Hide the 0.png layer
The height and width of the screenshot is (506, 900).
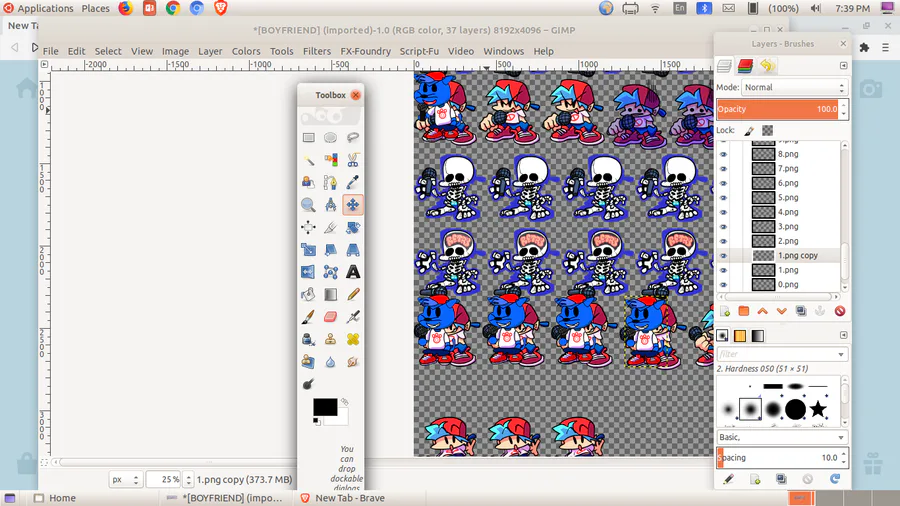point(723,285)
